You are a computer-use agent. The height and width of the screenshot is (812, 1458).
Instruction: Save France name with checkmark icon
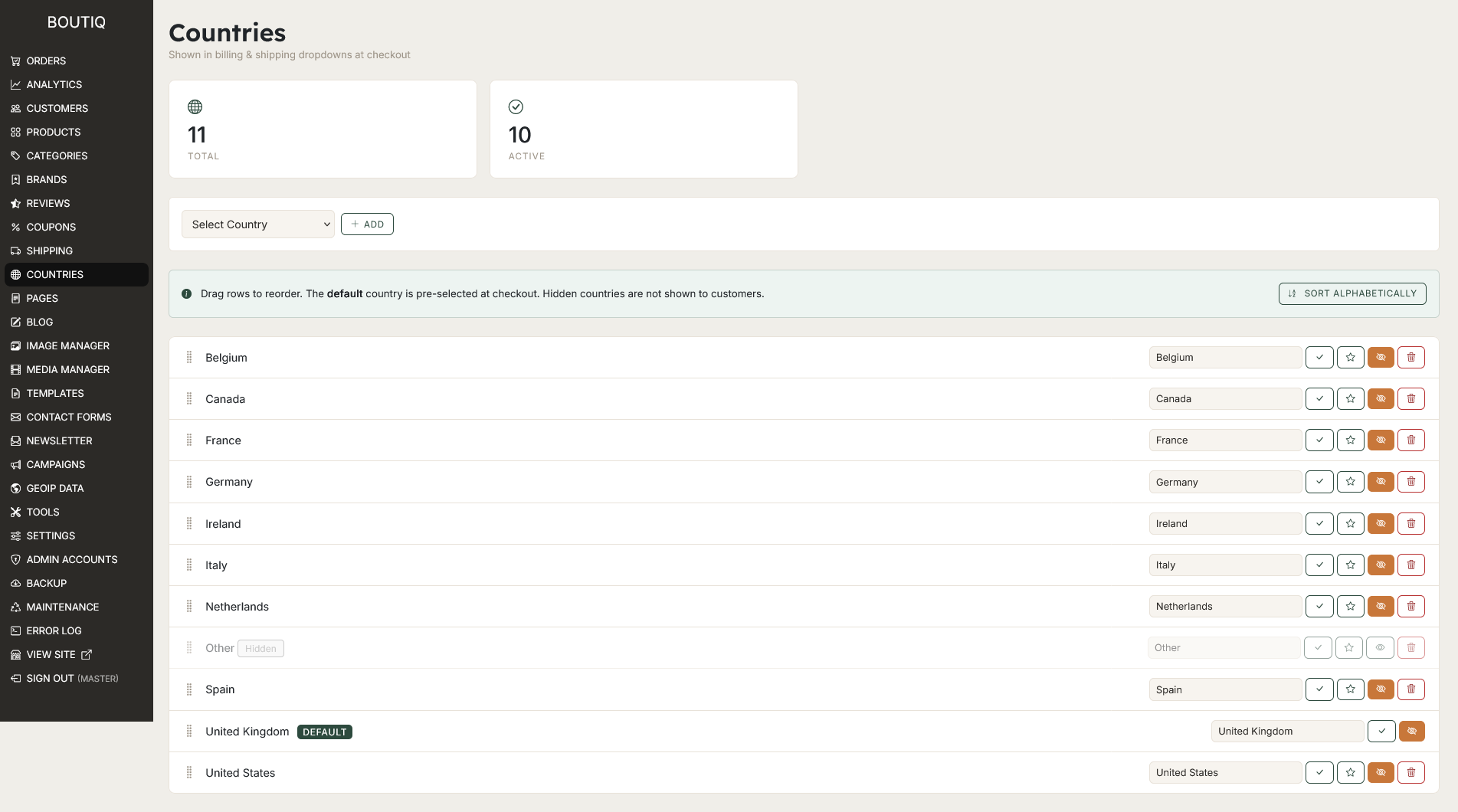[1319, 440]
